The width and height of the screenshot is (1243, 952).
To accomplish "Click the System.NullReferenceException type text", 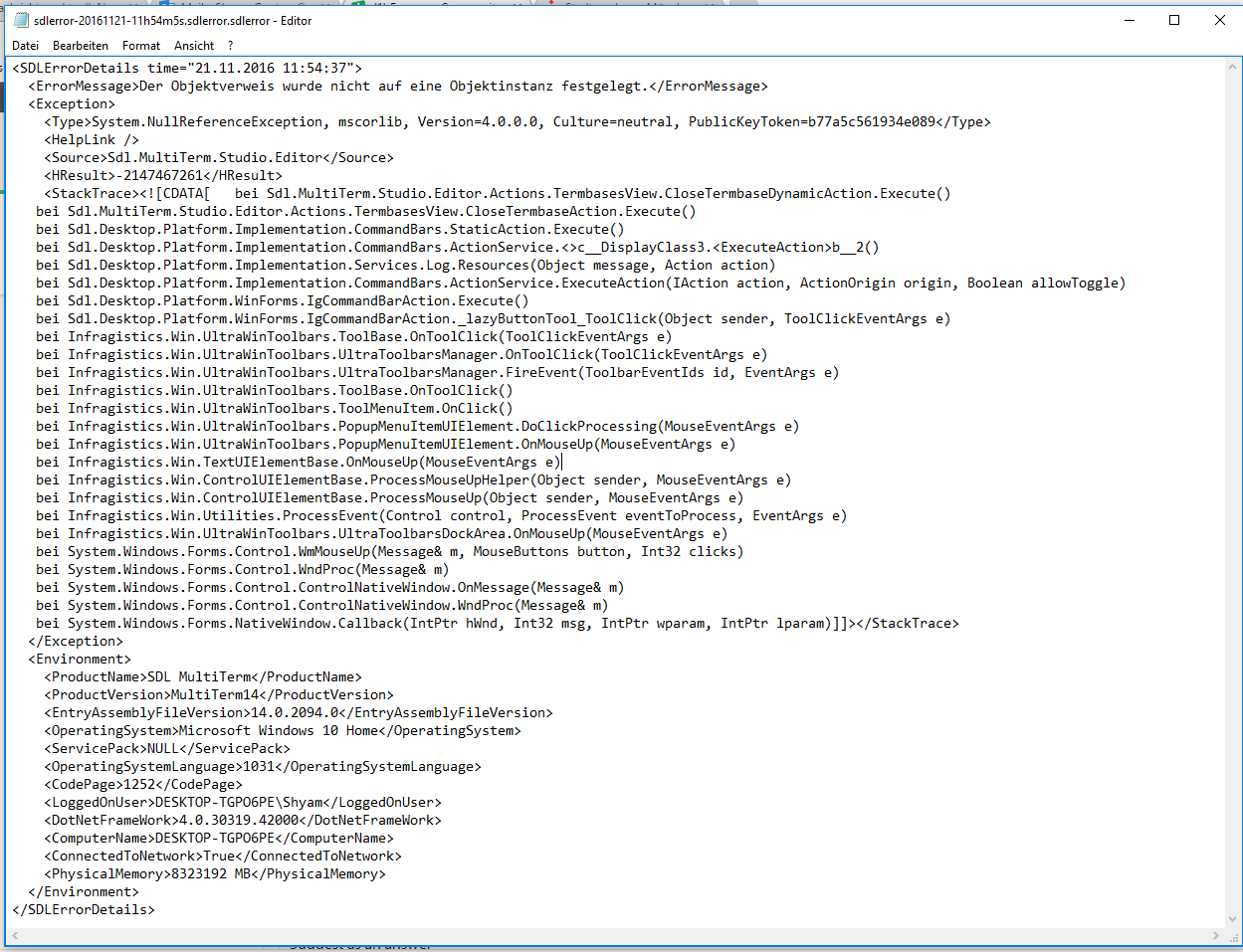I will [x=207, y=122].
